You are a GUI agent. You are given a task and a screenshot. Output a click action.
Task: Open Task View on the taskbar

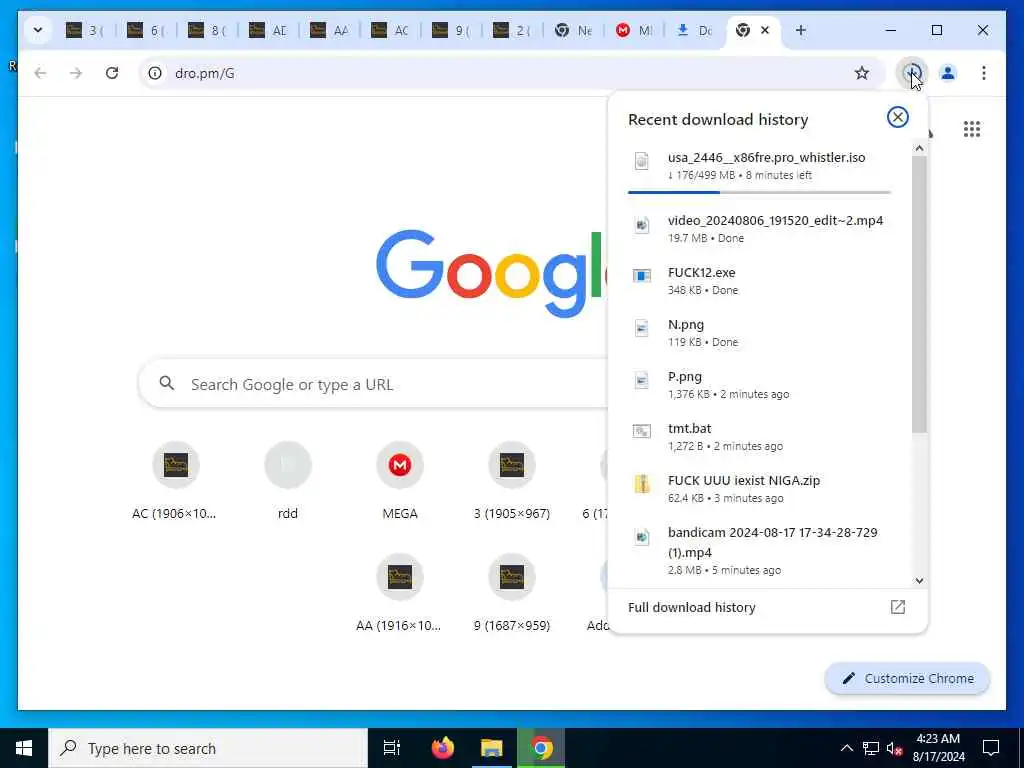click(392, 748)
